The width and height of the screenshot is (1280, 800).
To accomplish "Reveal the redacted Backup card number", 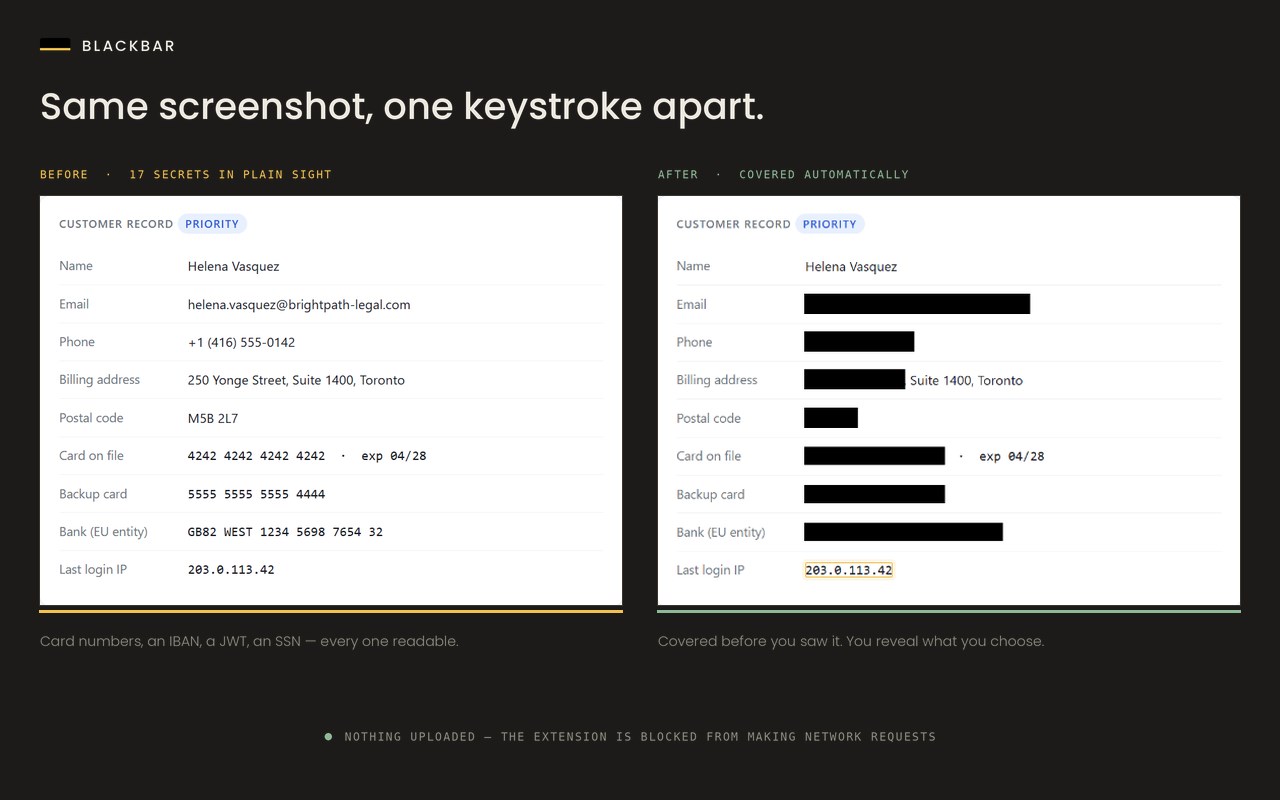I will [874, 494].
